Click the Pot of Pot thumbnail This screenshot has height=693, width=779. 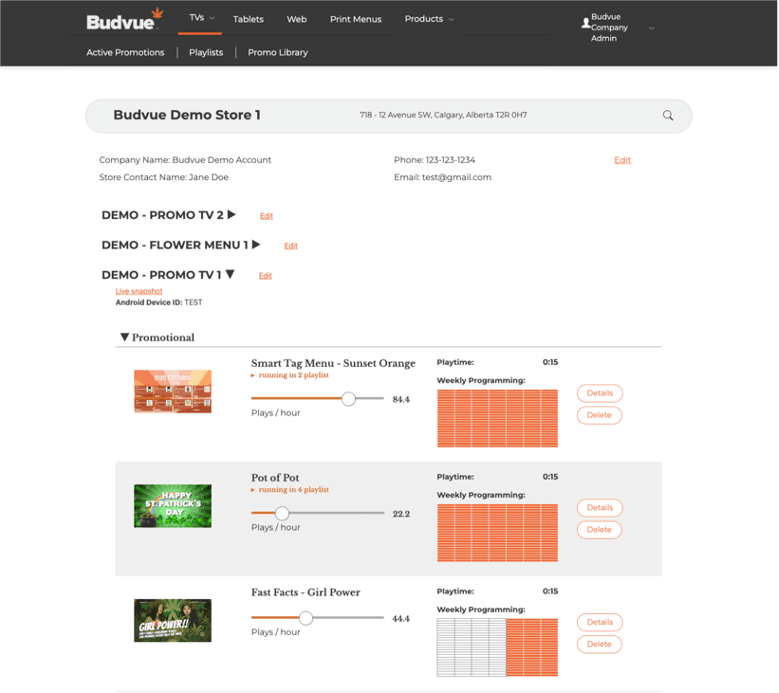172,506
